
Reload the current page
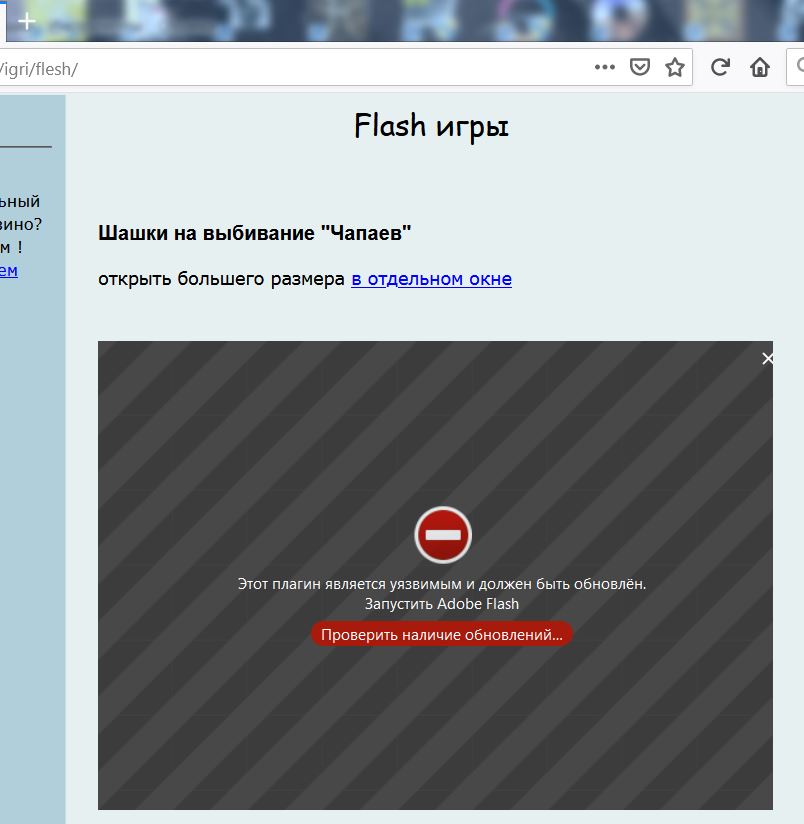(720, 67)
